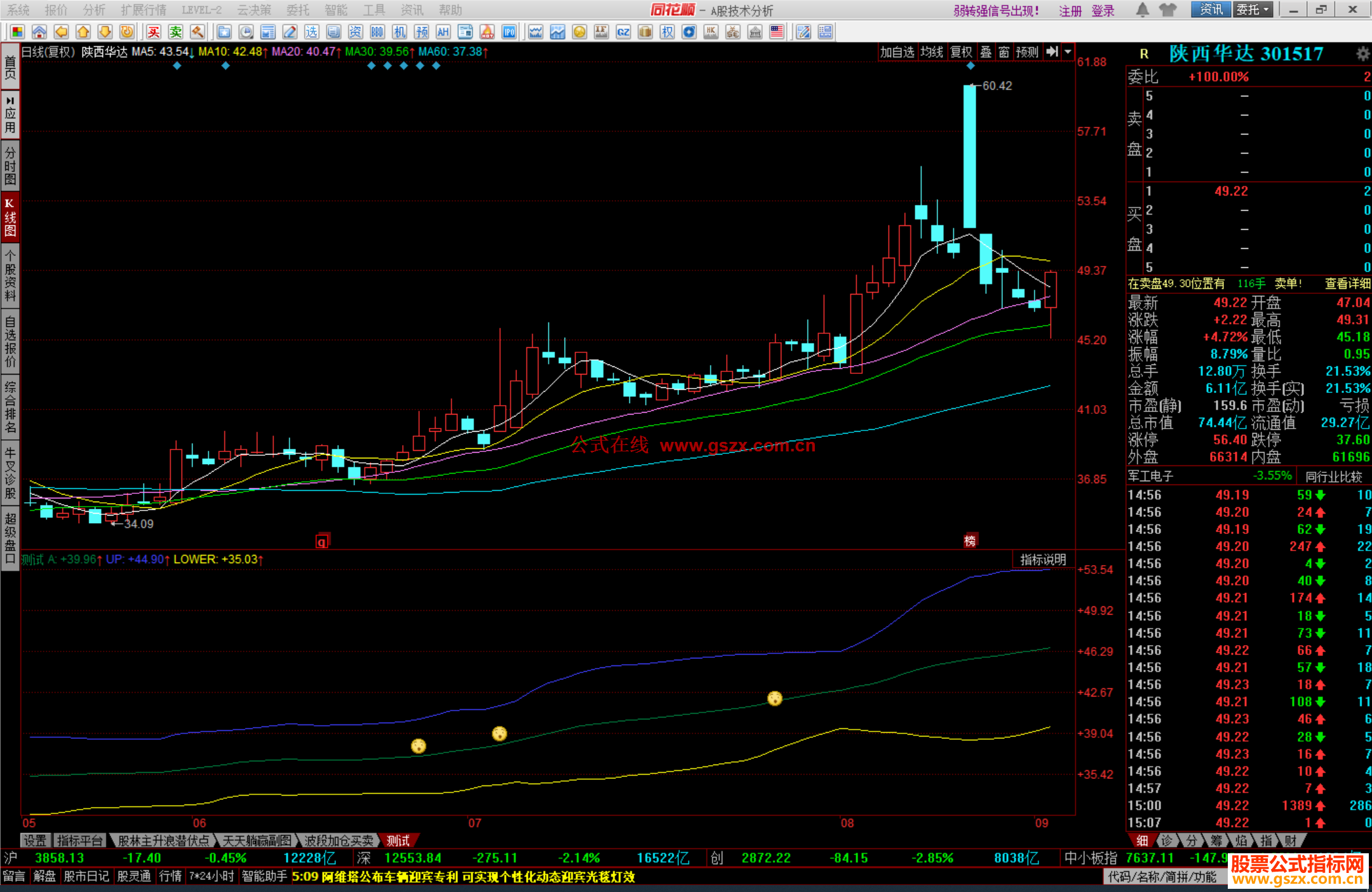Click the 指标说明 indicator description button
Viewport: 1372px width, 892px height.
[1042, 559]
